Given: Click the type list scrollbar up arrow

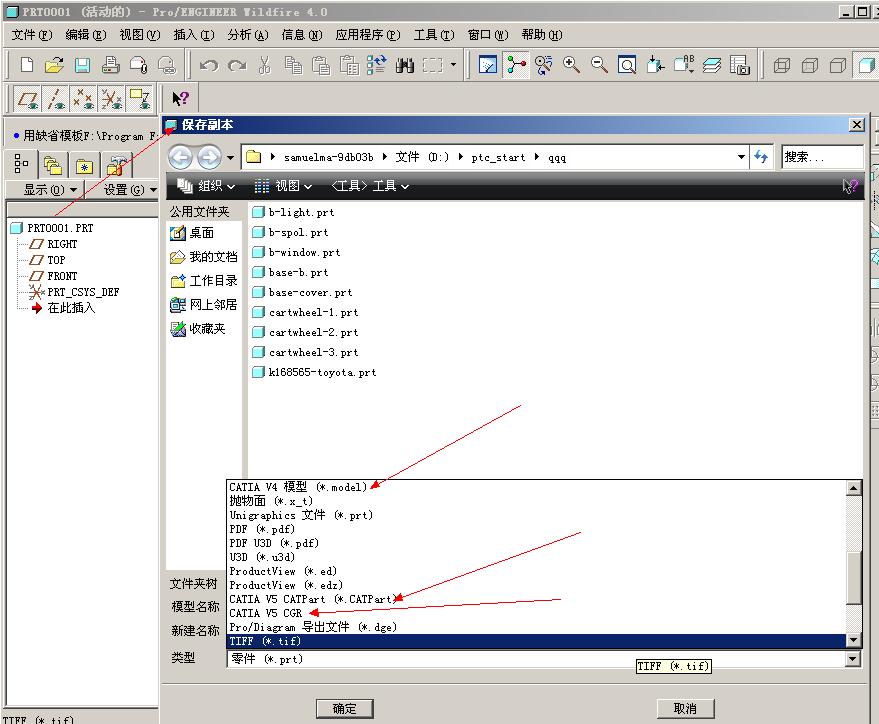Looking at the screenshot, I should 853,488.
